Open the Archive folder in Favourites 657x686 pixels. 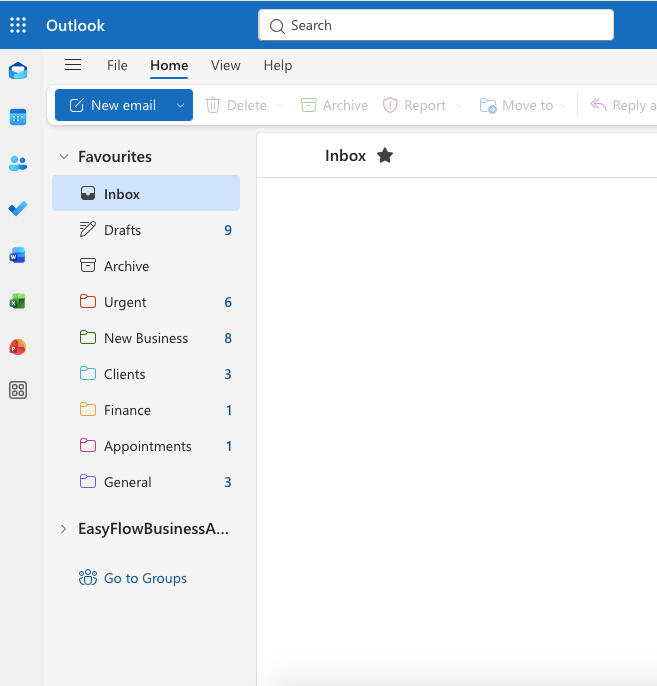(146, 266)
